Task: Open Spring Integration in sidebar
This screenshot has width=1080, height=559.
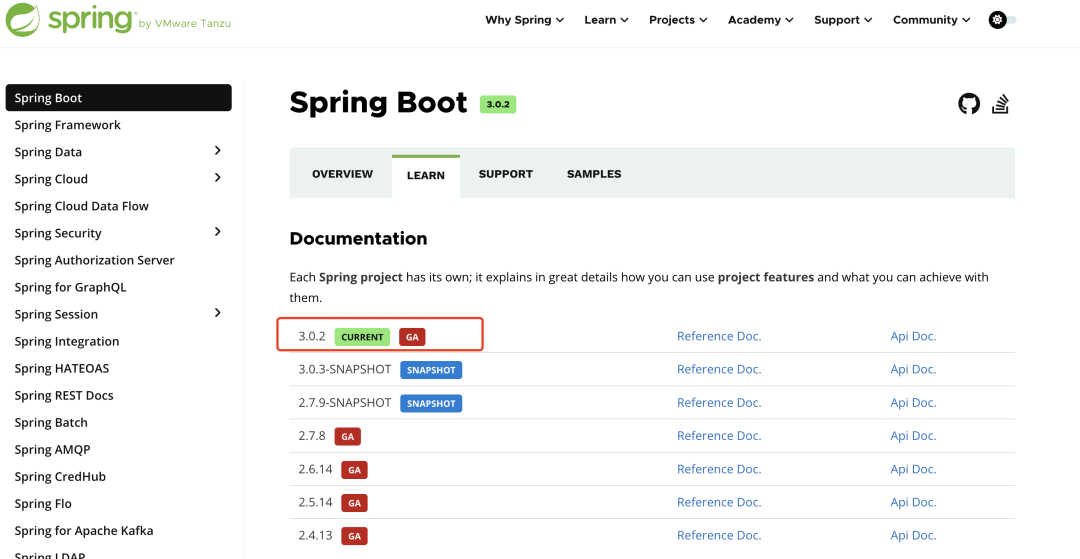Action: tap(67, 341)
